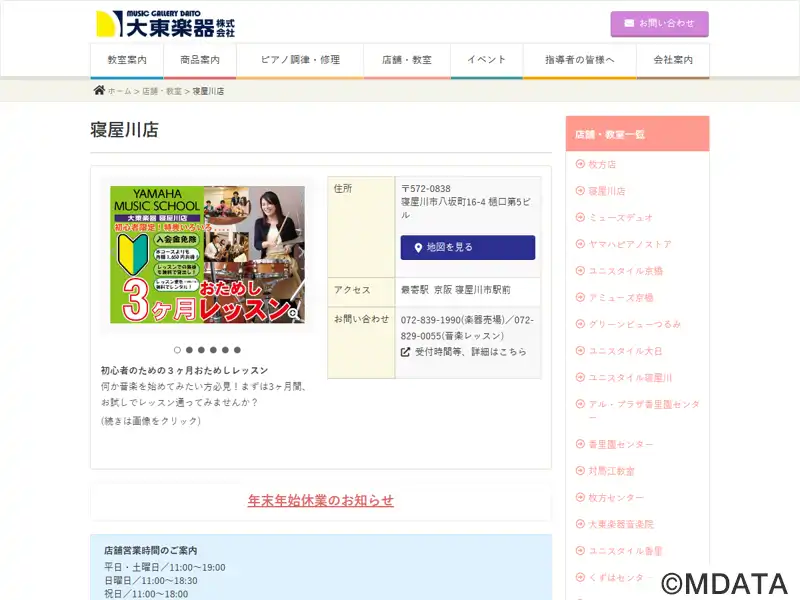Open the 指導者の皆様へ navigation menu
Image resolution: width=800 pixels, height=600 pixels.
click(x=580, y=60)
